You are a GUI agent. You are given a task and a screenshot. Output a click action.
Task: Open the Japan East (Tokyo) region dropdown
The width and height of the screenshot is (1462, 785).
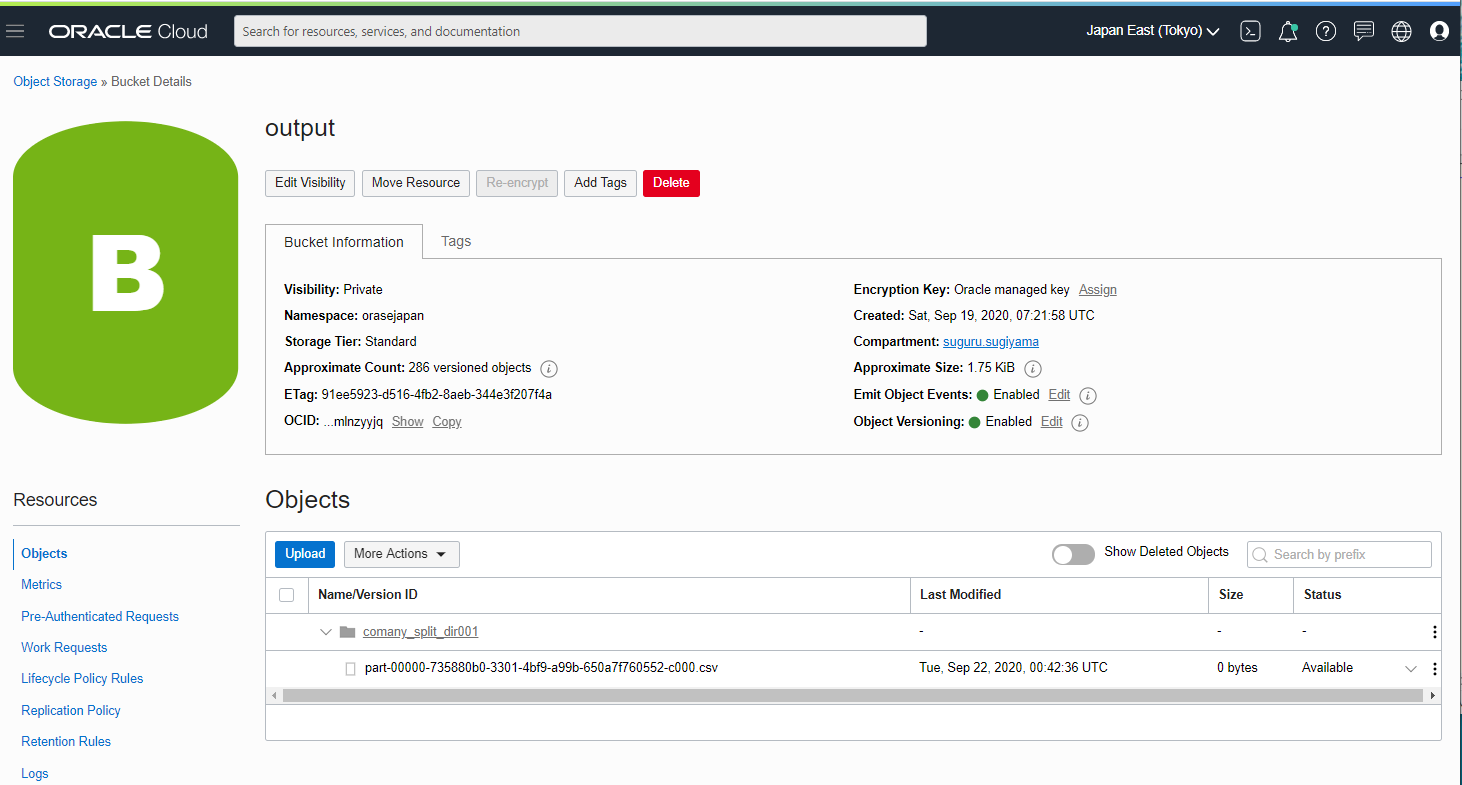[1153, 31]
